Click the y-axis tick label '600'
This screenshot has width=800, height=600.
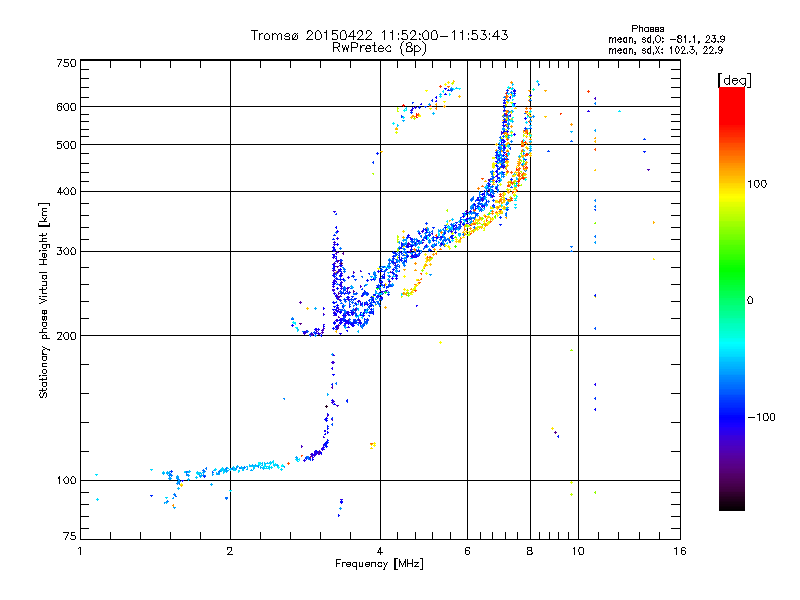coord(66,107)
